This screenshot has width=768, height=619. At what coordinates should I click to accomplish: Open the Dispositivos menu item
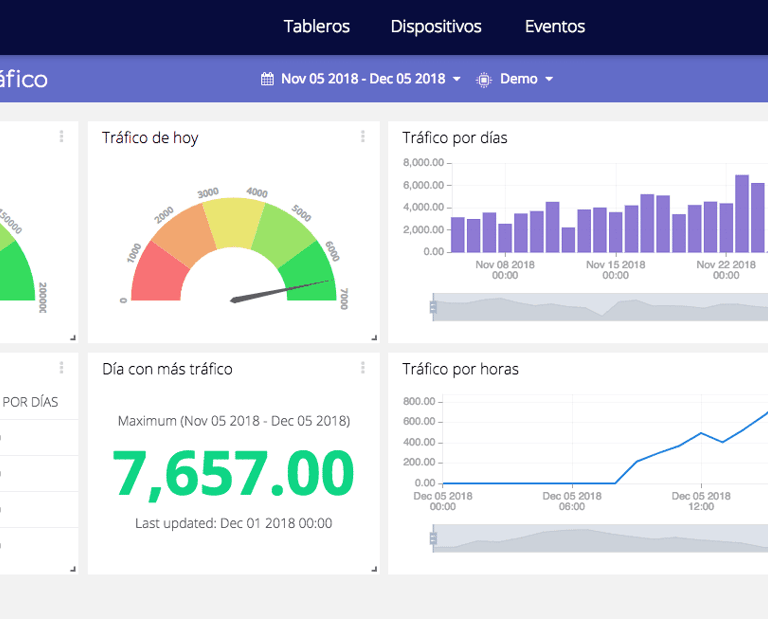(436, 26)
